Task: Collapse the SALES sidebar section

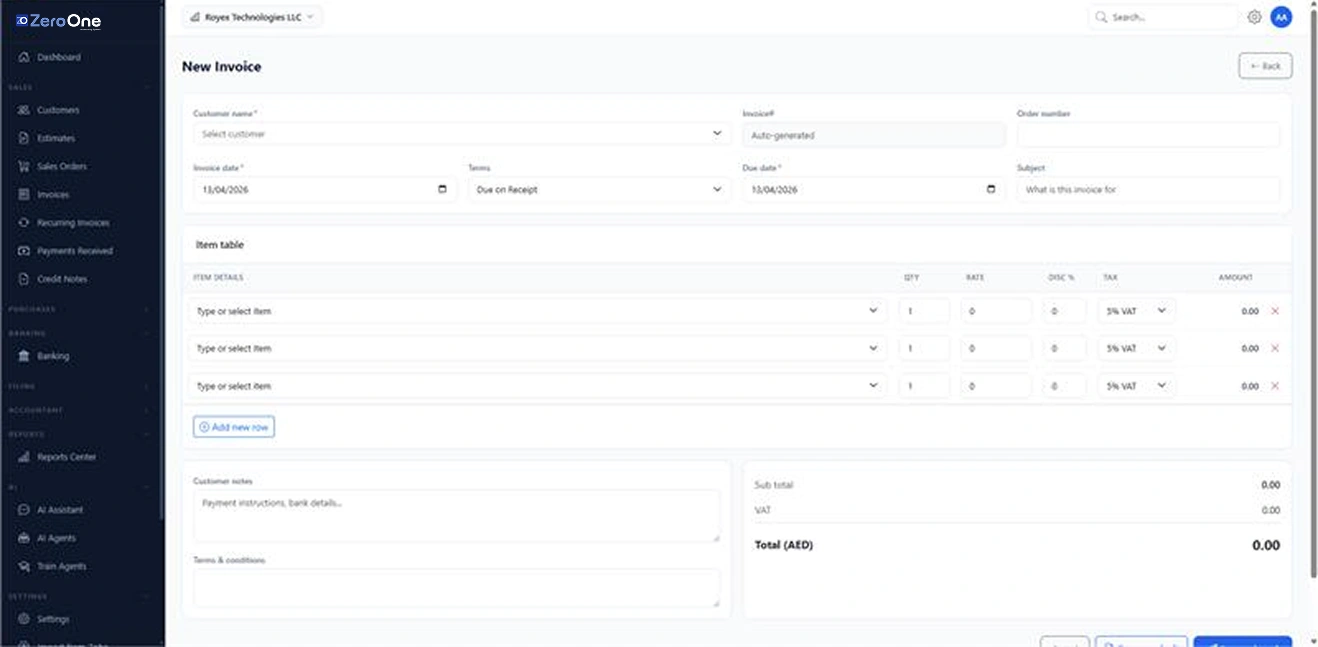Action: [x=80, y=87]
